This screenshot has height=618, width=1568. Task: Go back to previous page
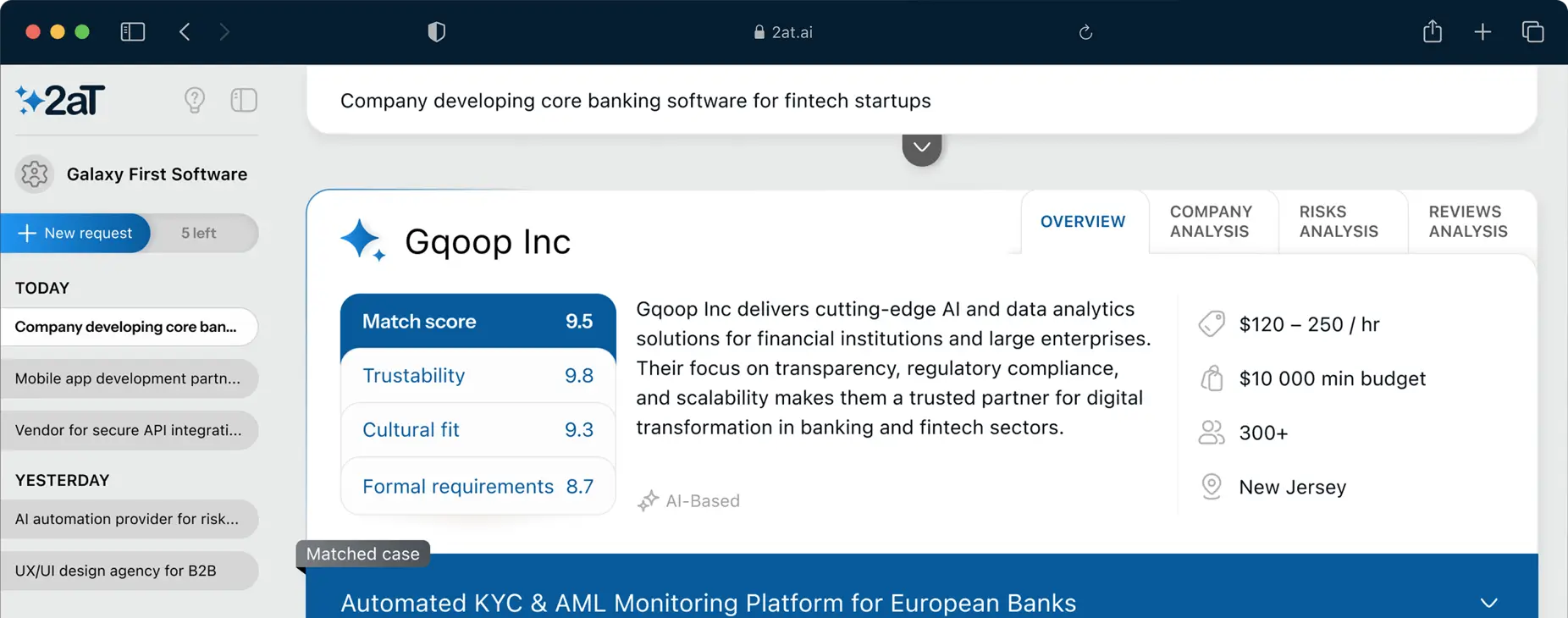(185, 32)
